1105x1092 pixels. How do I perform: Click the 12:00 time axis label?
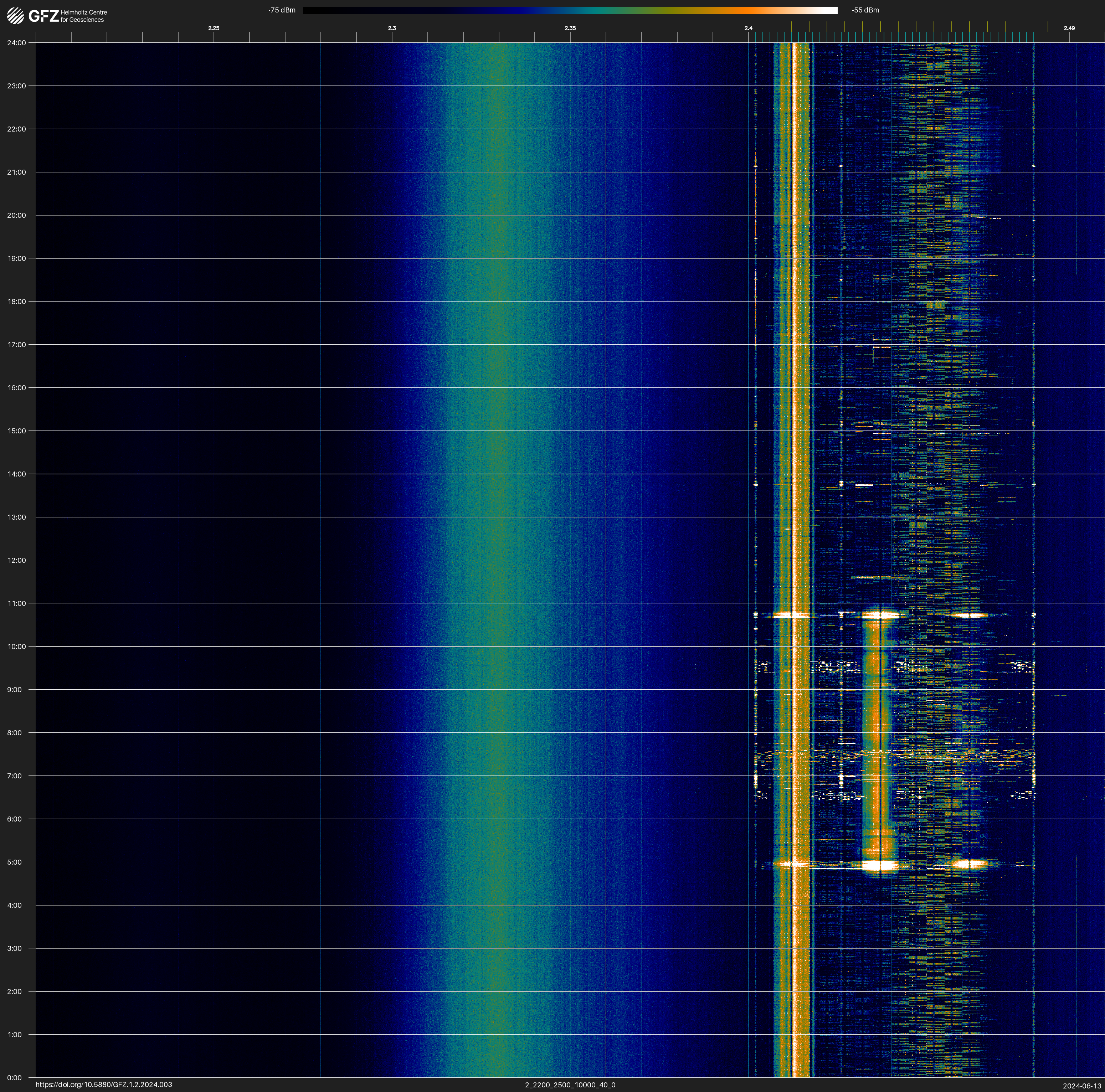[x=17, y=560]
